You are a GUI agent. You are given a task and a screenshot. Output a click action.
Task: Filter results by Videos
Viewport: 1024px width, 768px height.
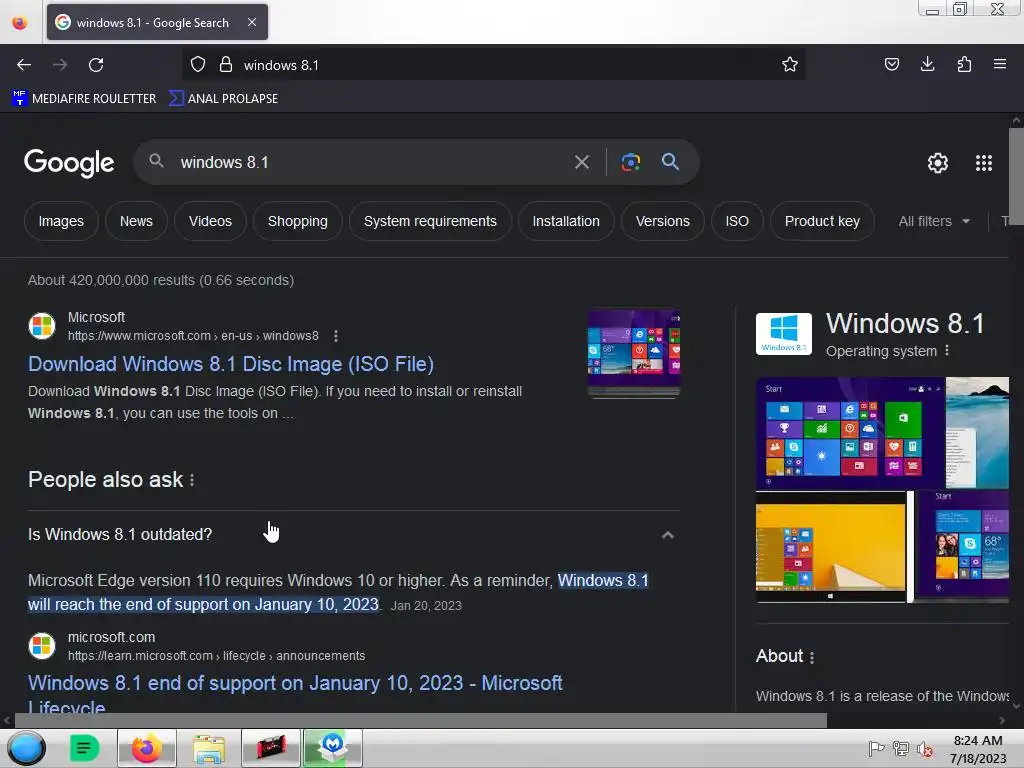(x=210, y=221)
